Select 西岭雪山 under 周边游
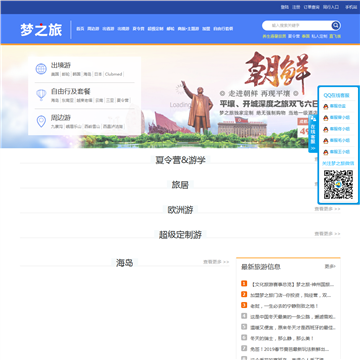 click(92, 127)
